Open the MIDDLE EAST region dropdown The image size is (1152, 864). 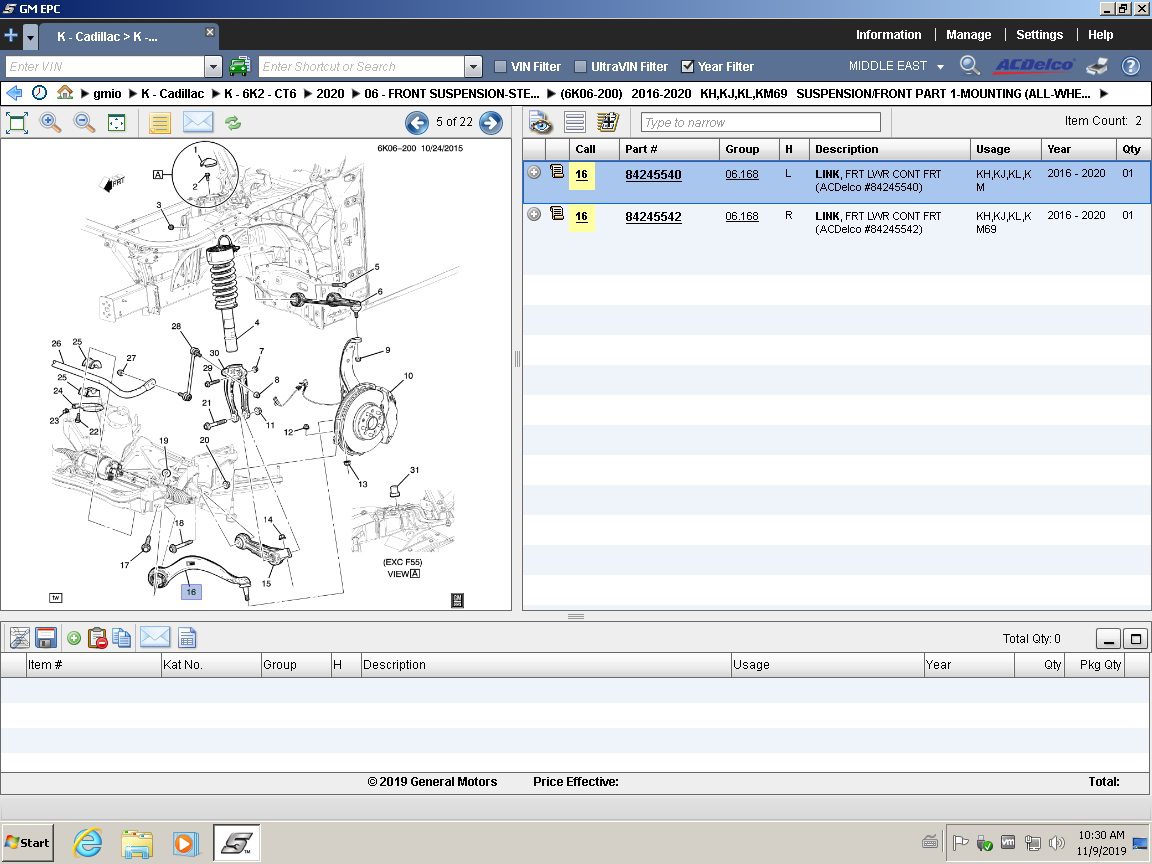[940, 67]
